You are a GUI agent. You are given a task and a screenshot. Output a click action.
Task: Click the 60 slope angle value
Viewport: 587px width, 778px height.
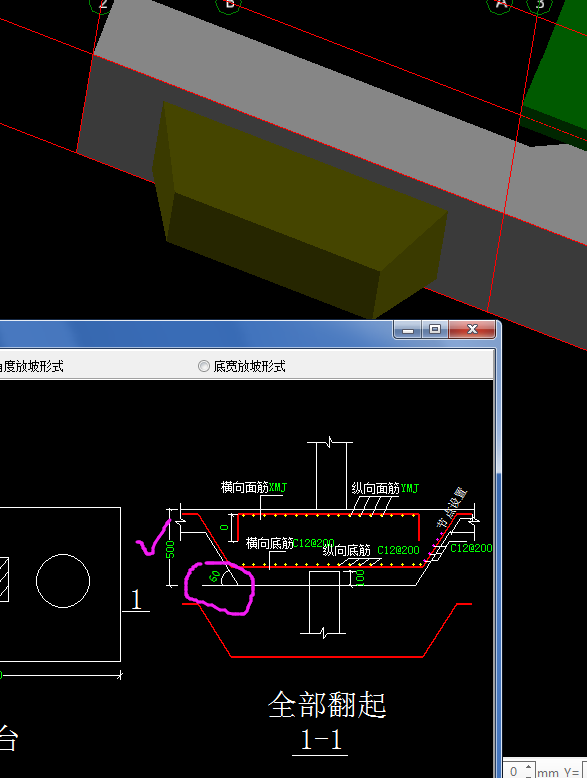[214, 577]
